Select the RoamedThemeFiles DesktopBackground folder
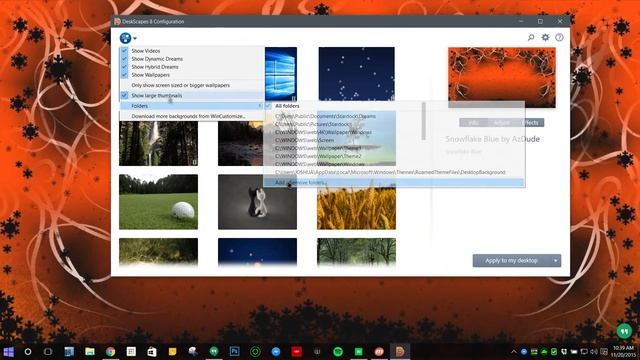Image resolution: width=640 pixels, height=360 pixels. [390, 172]
